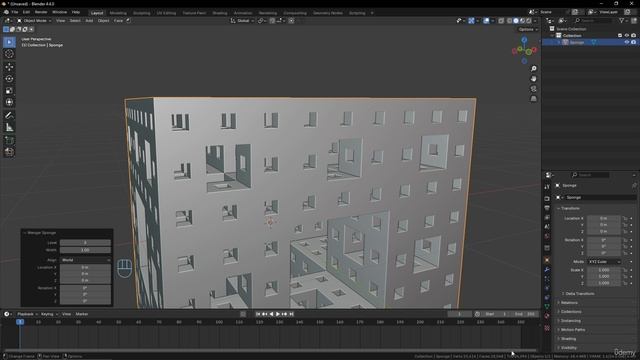Open the View Layer properties tab
Screen dimensions: 640x360
tap(547, 218)
